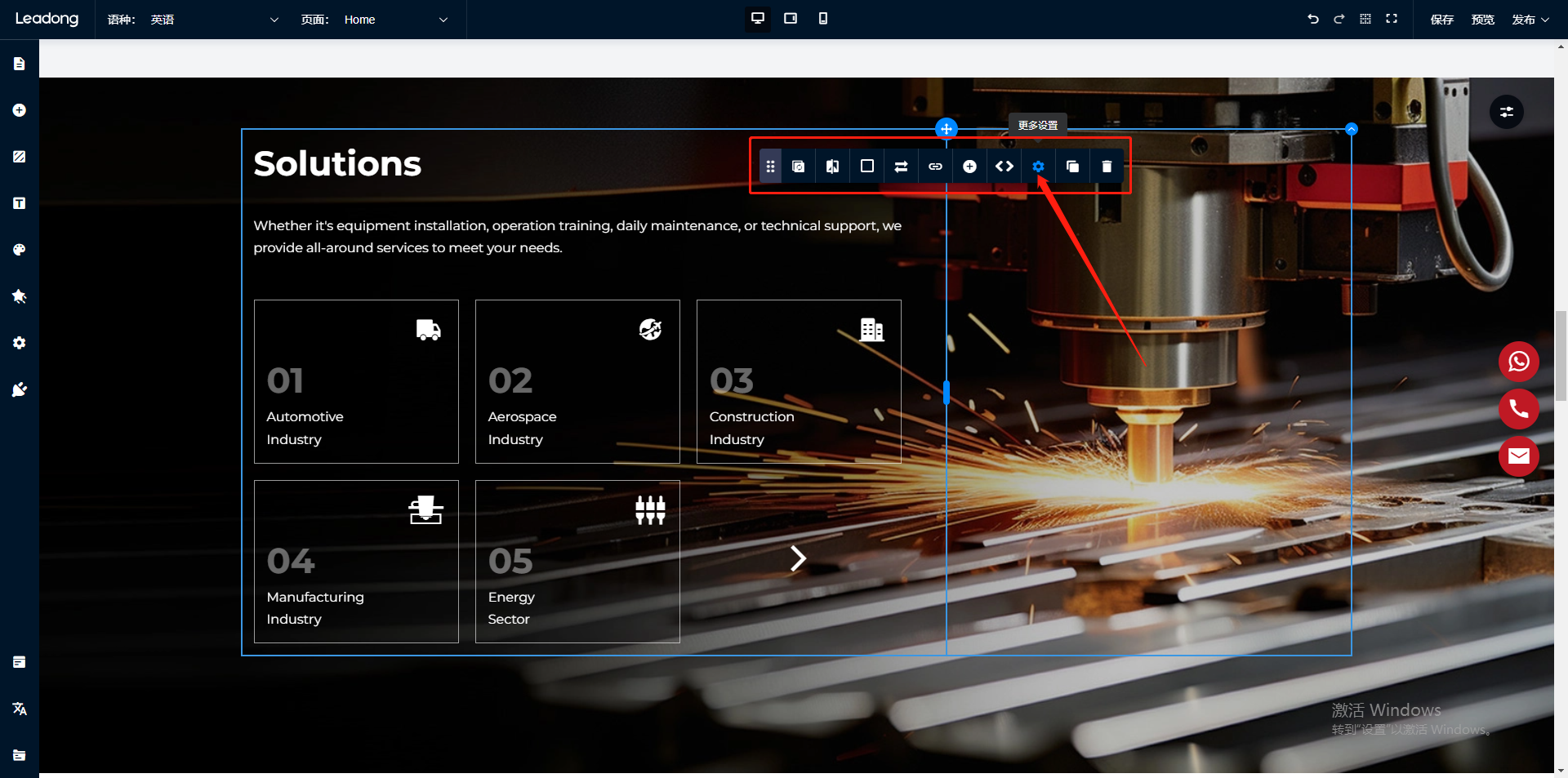The width and height of the screenshot is (1568, 778).
Task: Open more settings gear in element toolbar
Action: [x=1038, y=167]
